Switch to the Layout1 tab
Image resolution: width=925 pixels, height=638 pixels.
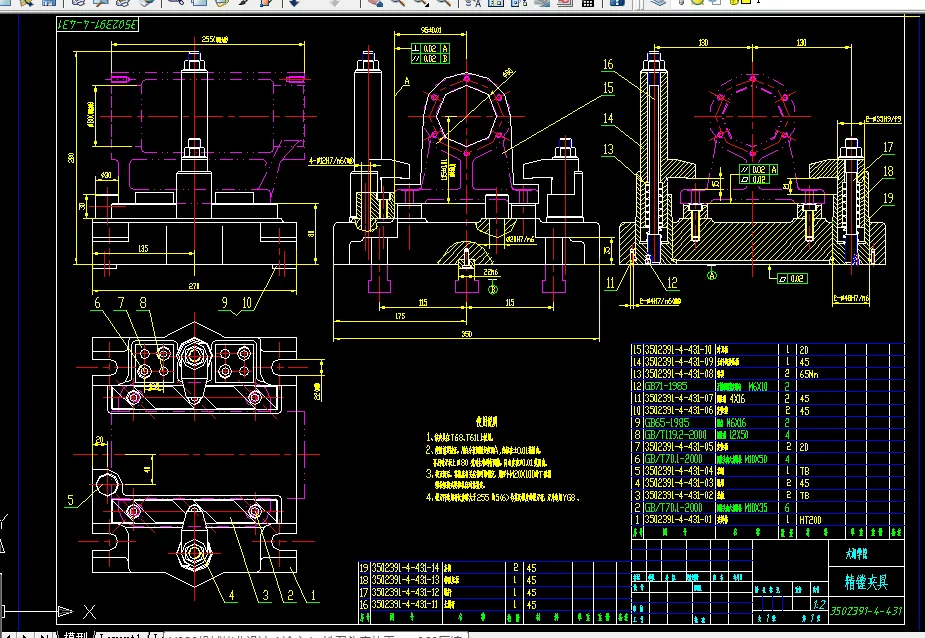pos(118,634)
